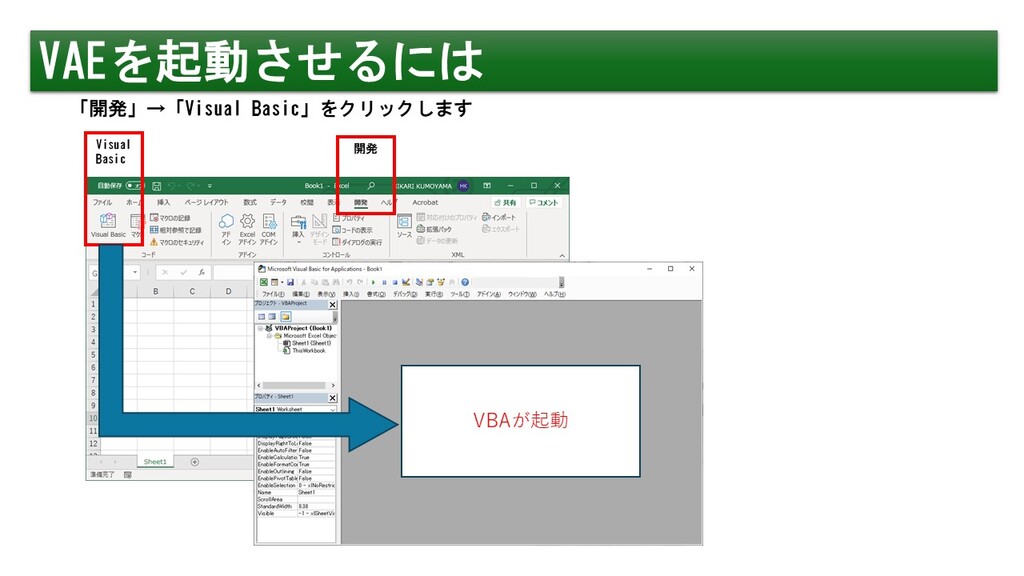The width and height of the screenshot is (1024, 576).
Task: Click the Excel save disk icon
Action: click(x=157, y=186)
